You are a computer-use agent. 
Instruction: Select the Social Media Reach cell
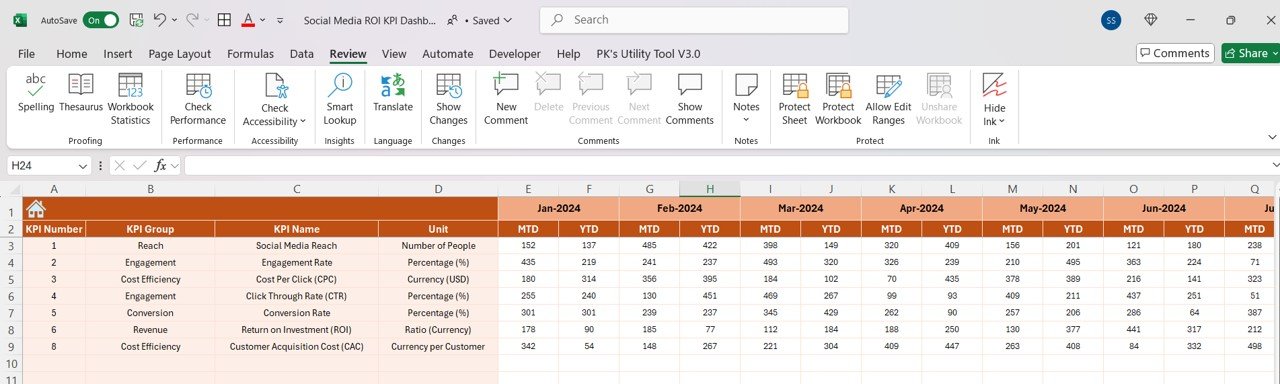(297, 245)
